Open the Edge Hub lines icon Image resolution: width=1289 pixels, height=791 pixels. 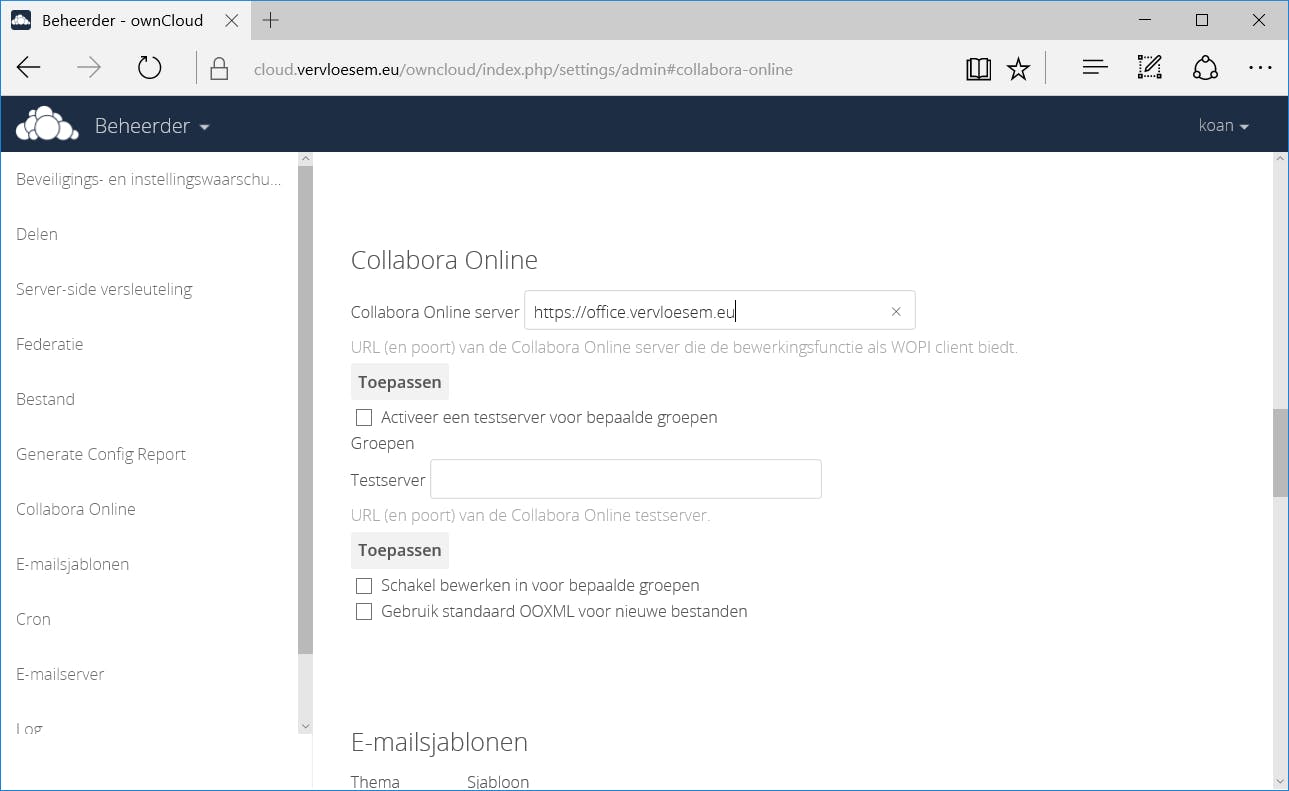[1095, 68]
